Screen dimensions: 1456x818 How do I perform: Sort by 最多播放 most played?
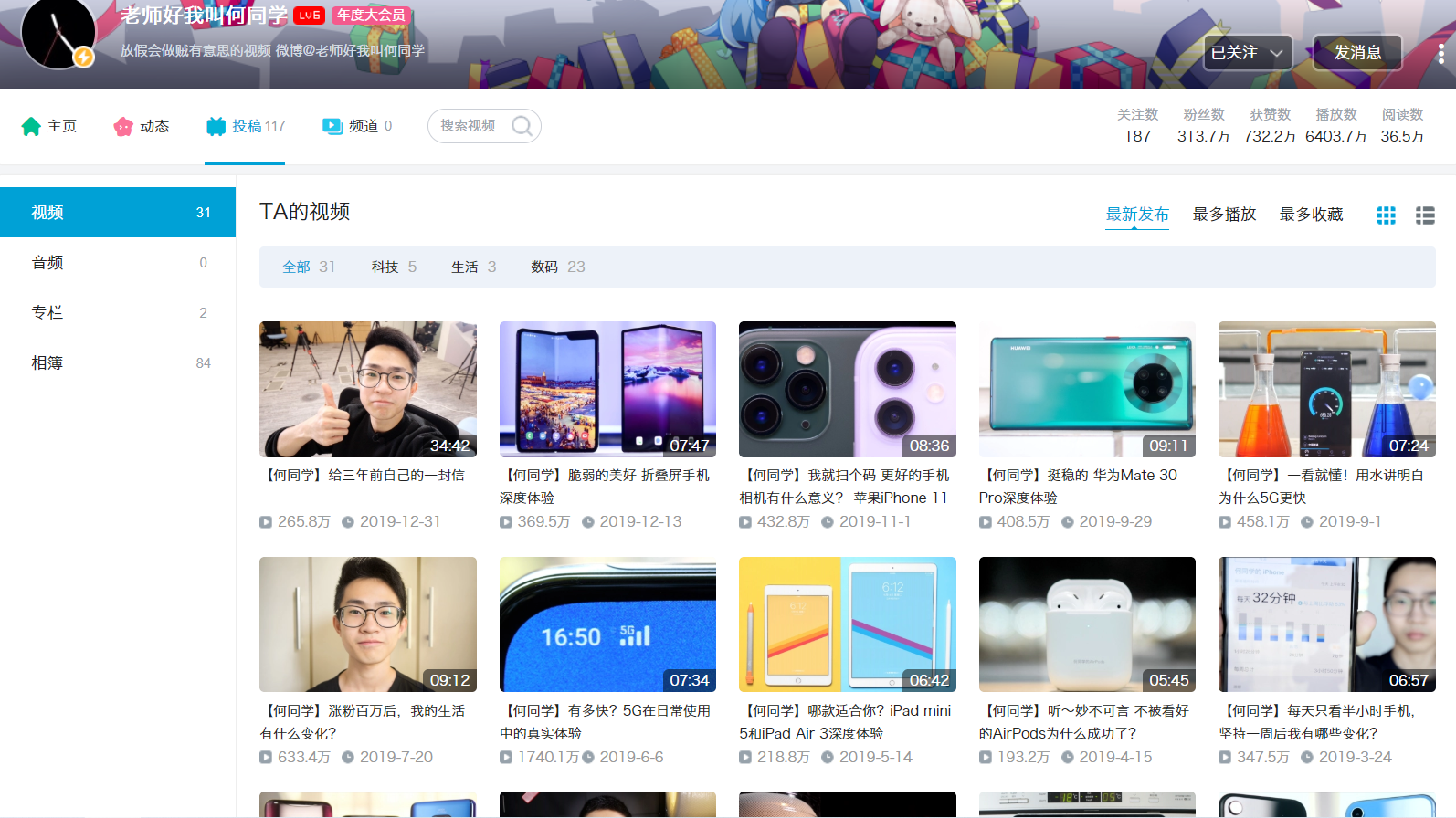[1224, 215]
